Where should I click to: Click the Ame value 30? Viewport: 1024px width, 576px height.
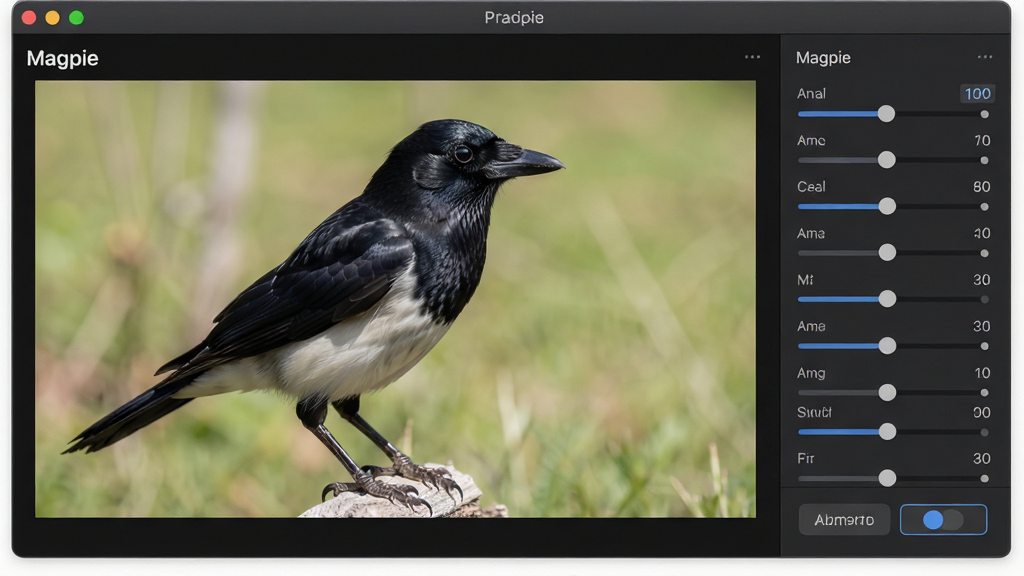982,326
